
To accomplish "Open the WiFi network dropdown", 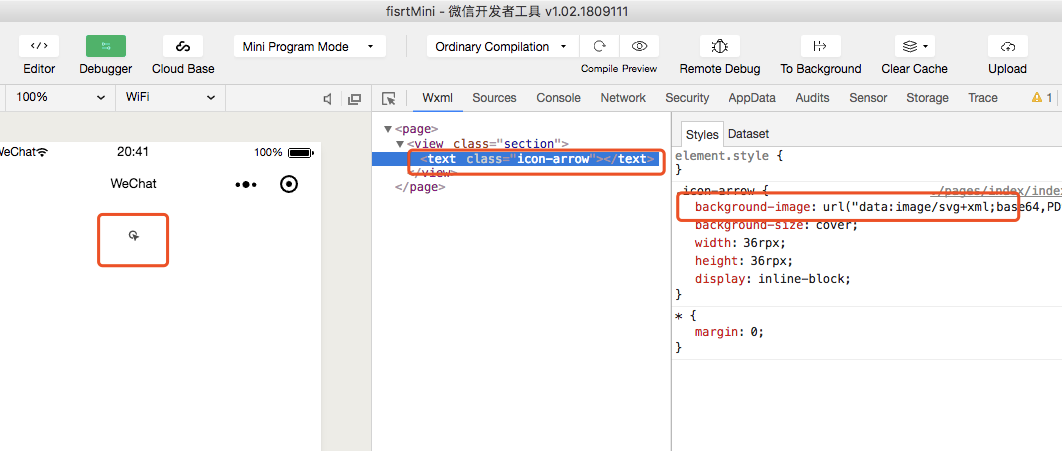I will (171, 98).
